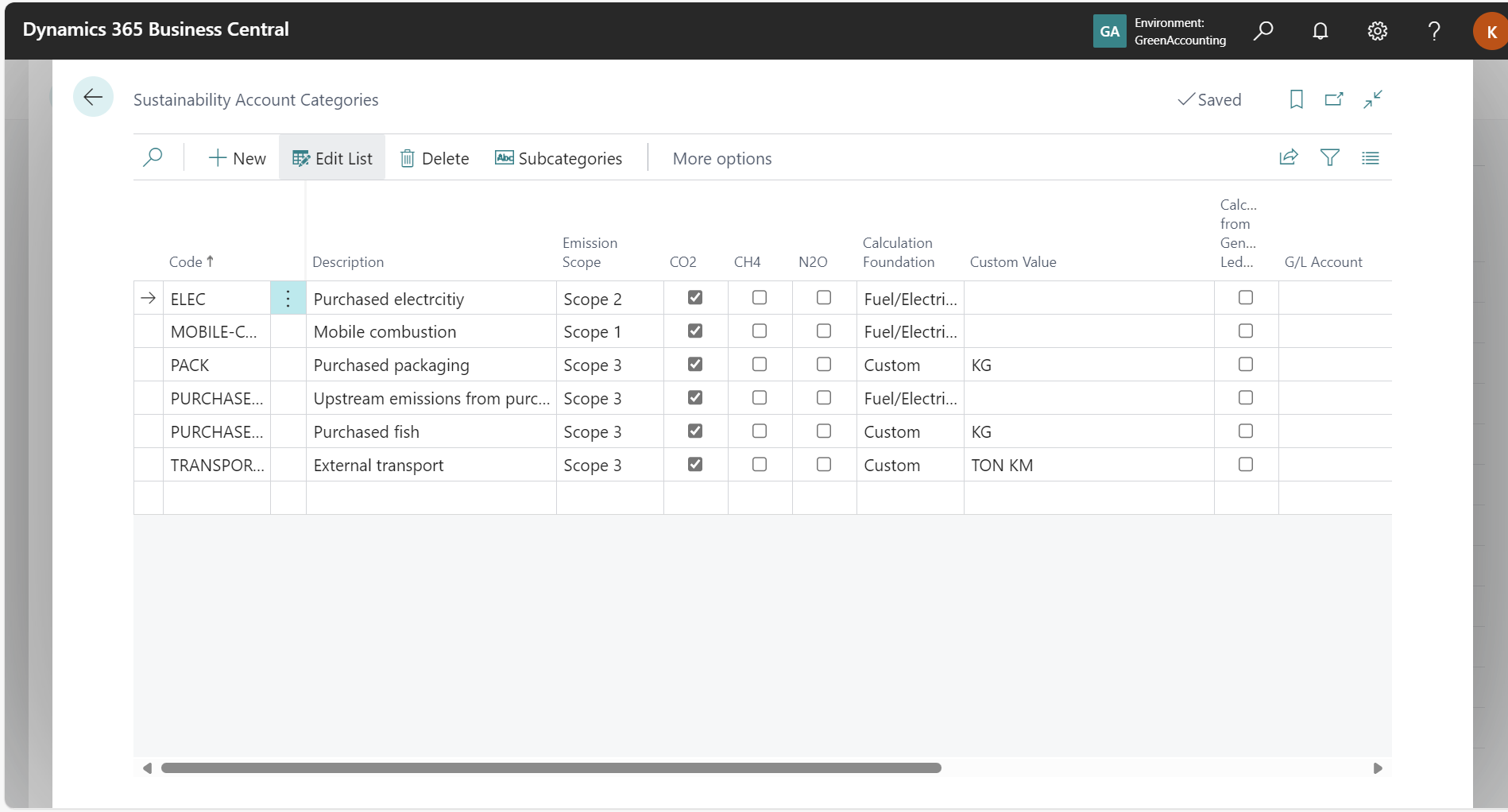Open the help question mark

coord(1434,31)
